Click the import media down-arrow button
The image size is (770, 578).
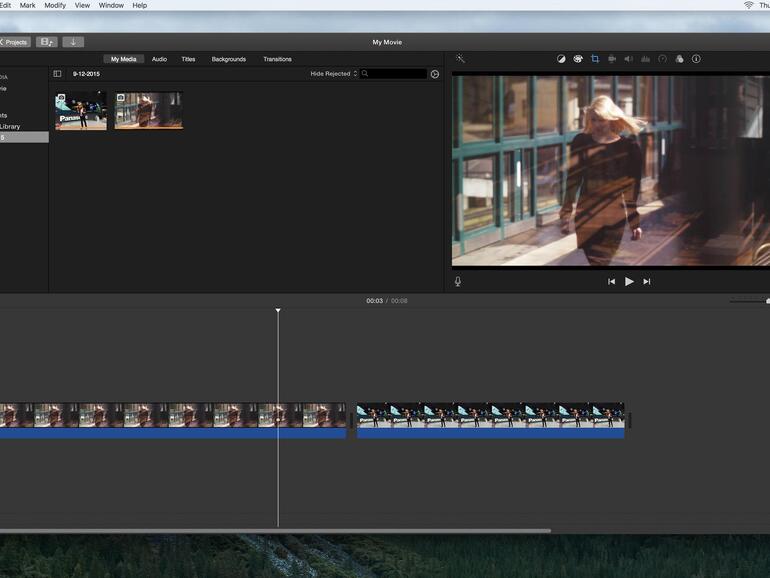73,42
